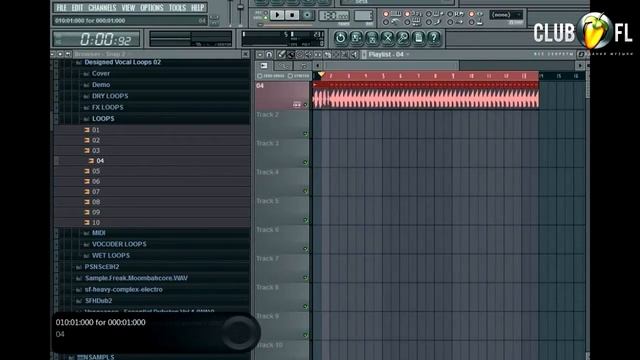Open the mixer/step sequencer shortcut icon
Screen dimensions: 640x360
(x=356, y=38)
